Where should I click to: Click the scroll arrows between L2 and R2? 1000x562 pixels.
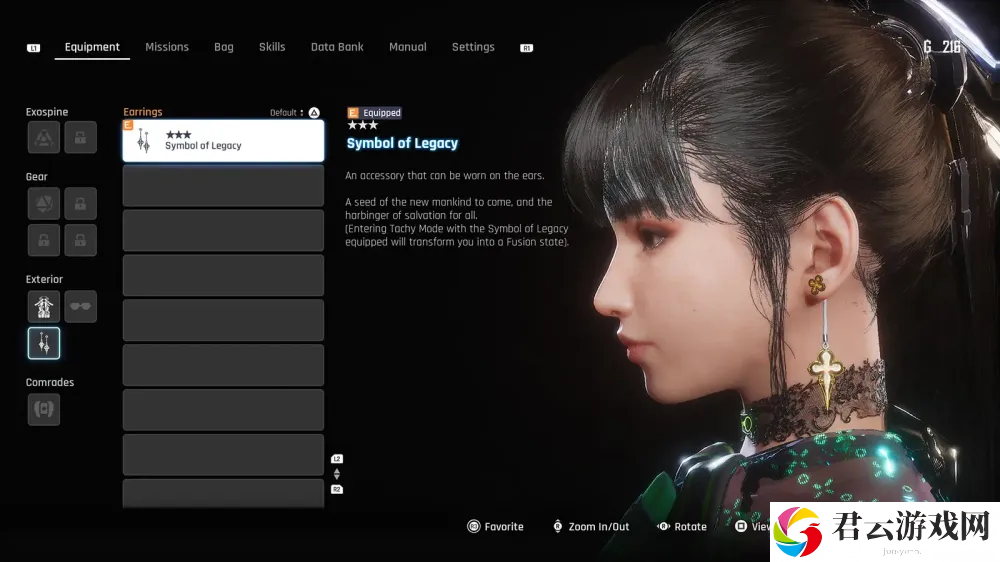[337, 474]
